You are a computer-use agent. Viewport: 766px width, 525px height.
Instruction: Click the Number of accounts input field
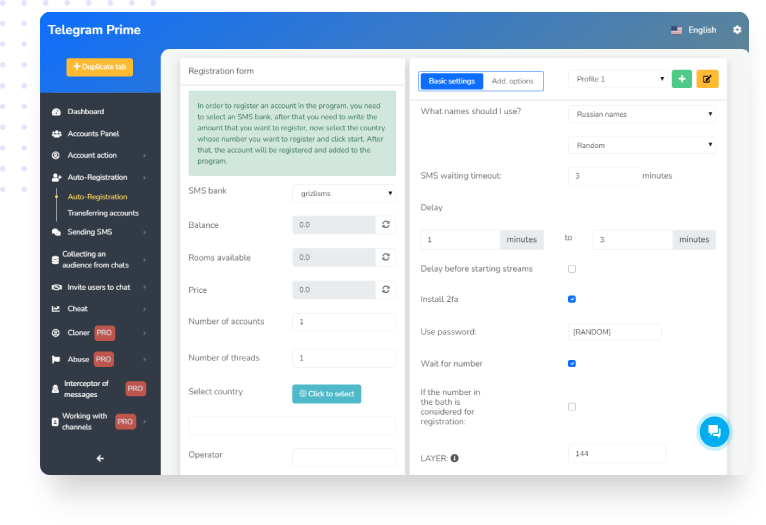point(344,322)
